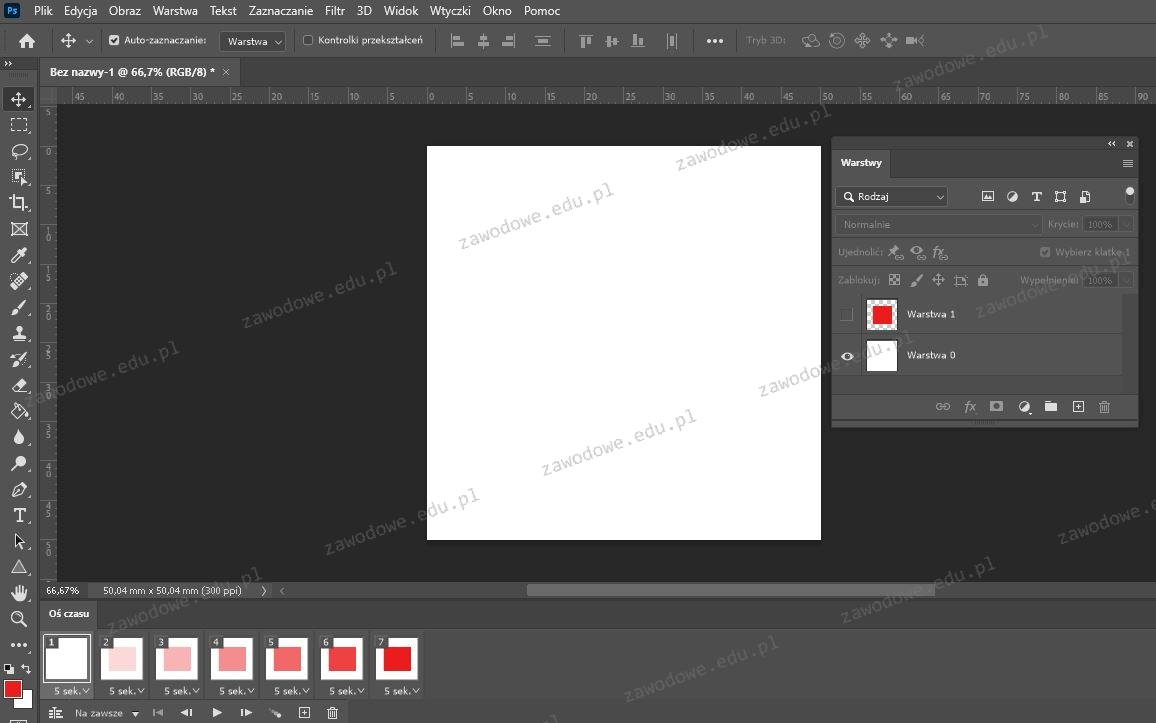Viewport: 1156px width, 723px height.
Task: Select the Dodge tool
Action: (x=19, y=464)
